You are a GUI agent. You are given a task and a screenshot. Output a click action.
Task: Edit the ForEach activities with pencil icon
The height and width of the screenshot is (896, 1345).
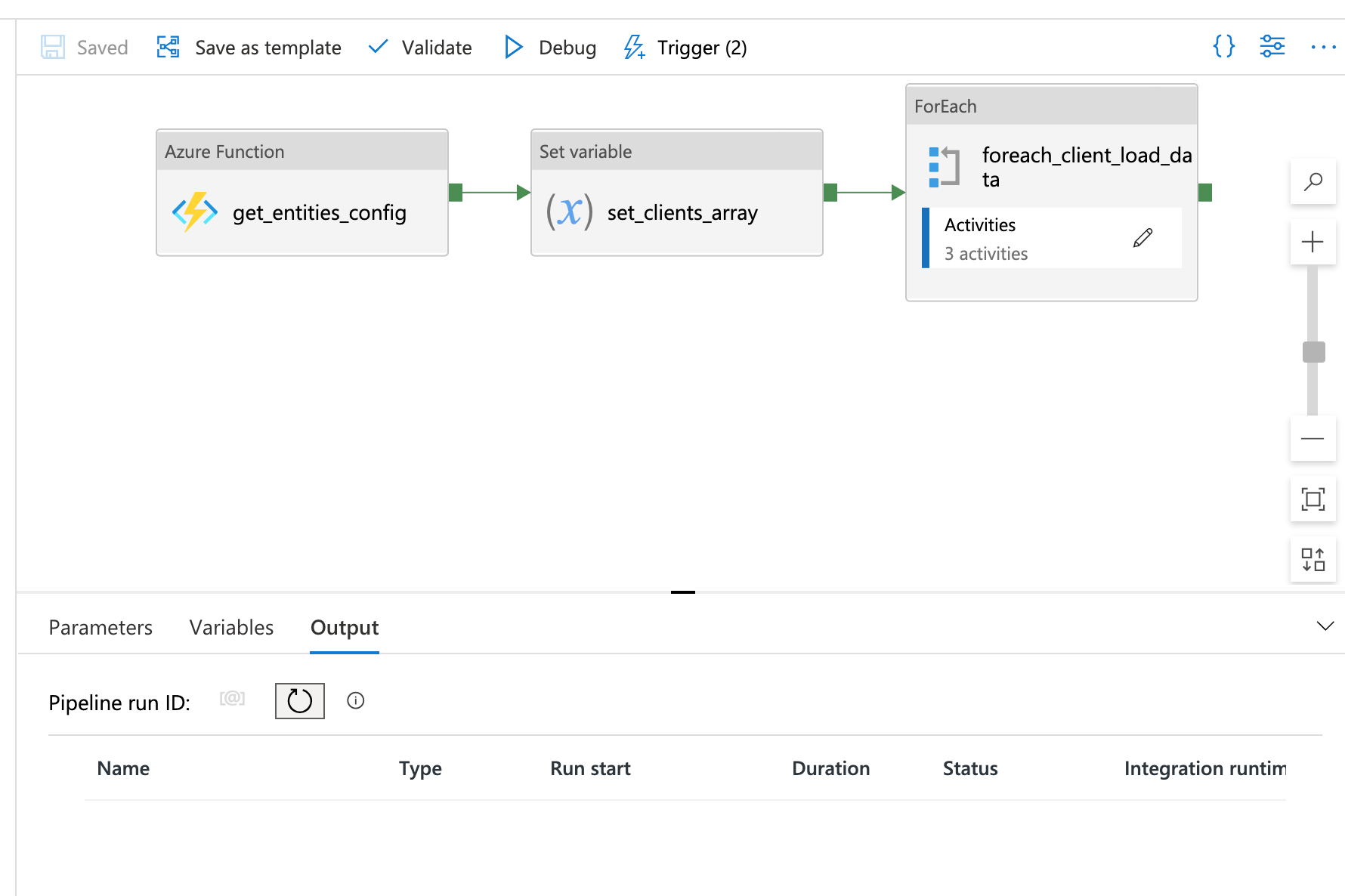(x=1142, y=239)
